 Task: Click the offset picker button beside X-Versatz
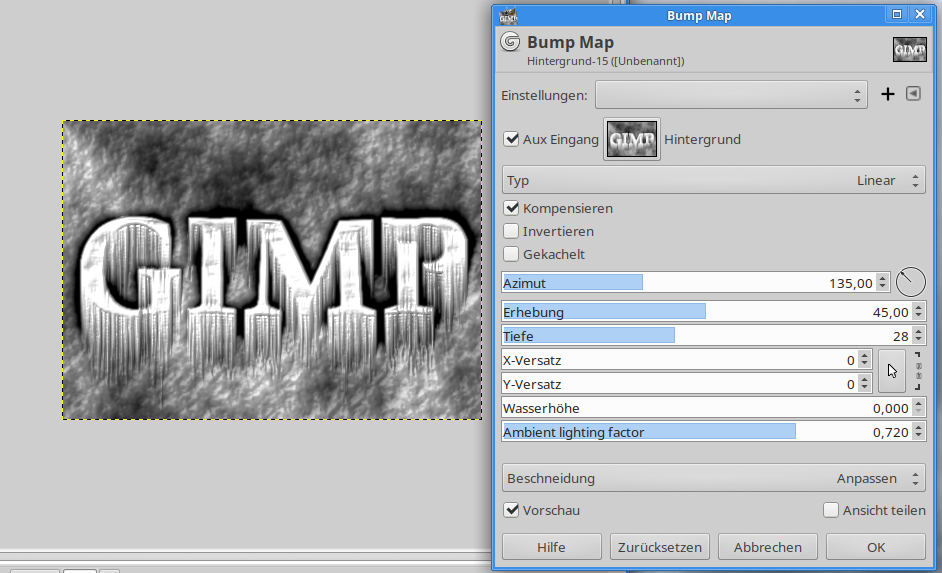click(892, 372)
